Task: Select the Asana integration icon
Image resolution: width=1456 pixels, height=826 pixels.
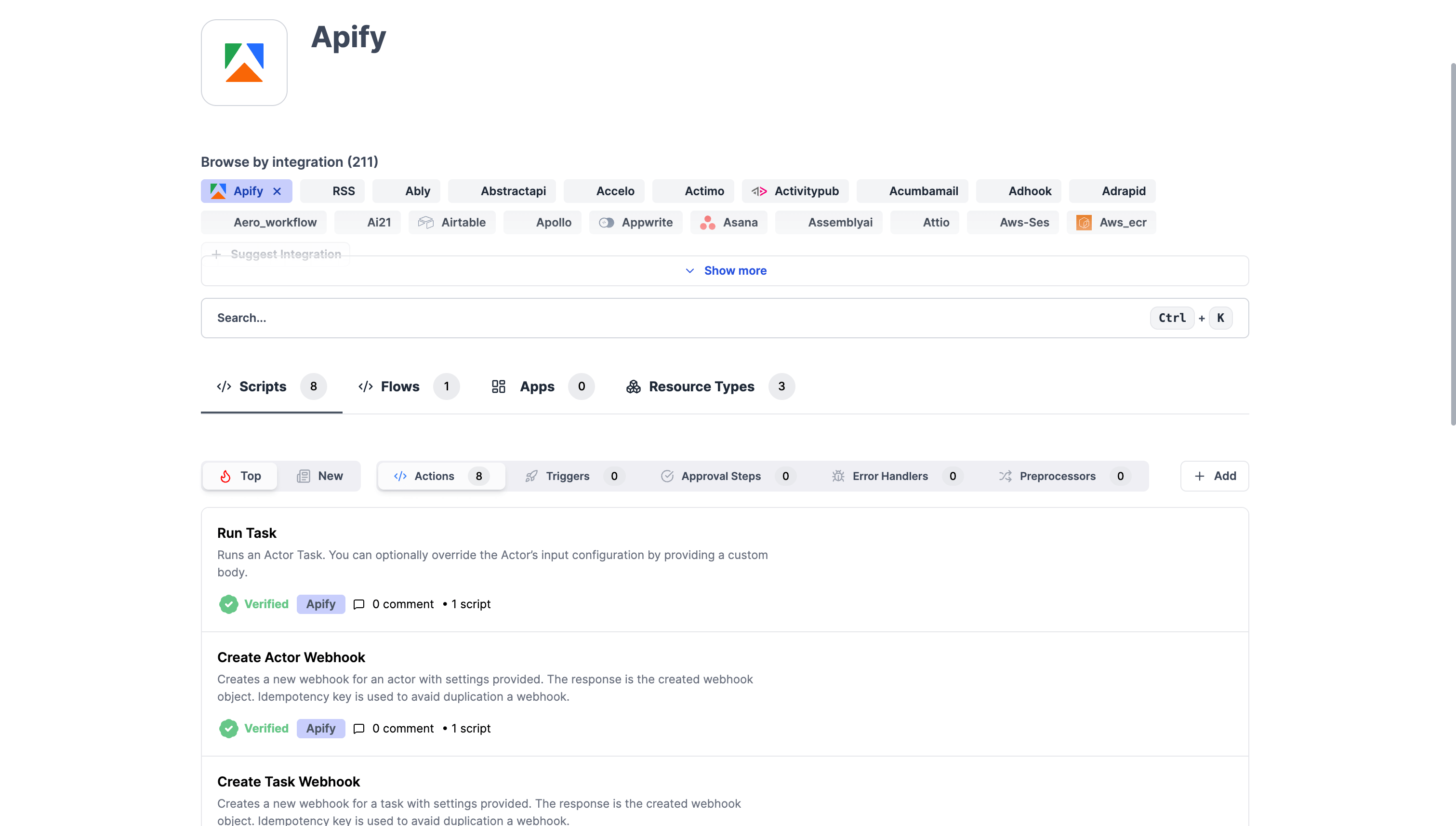Action: point(707,222)
